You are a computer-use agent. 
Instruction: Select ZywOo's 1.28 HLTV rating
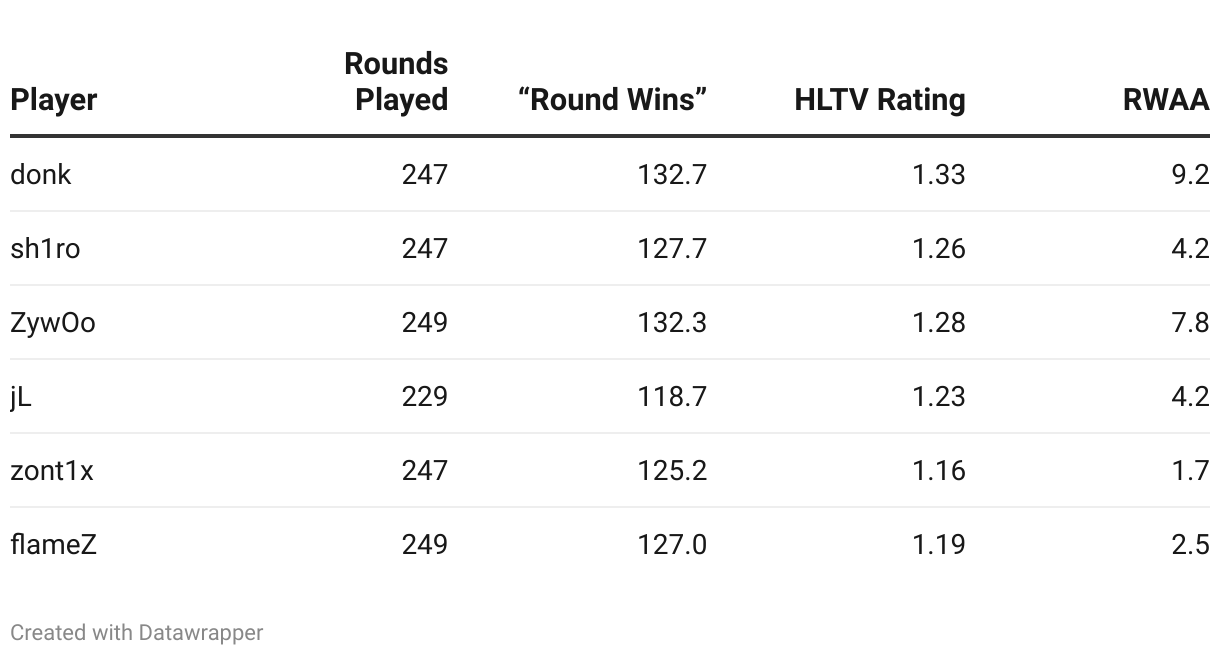tap(938, 322)
